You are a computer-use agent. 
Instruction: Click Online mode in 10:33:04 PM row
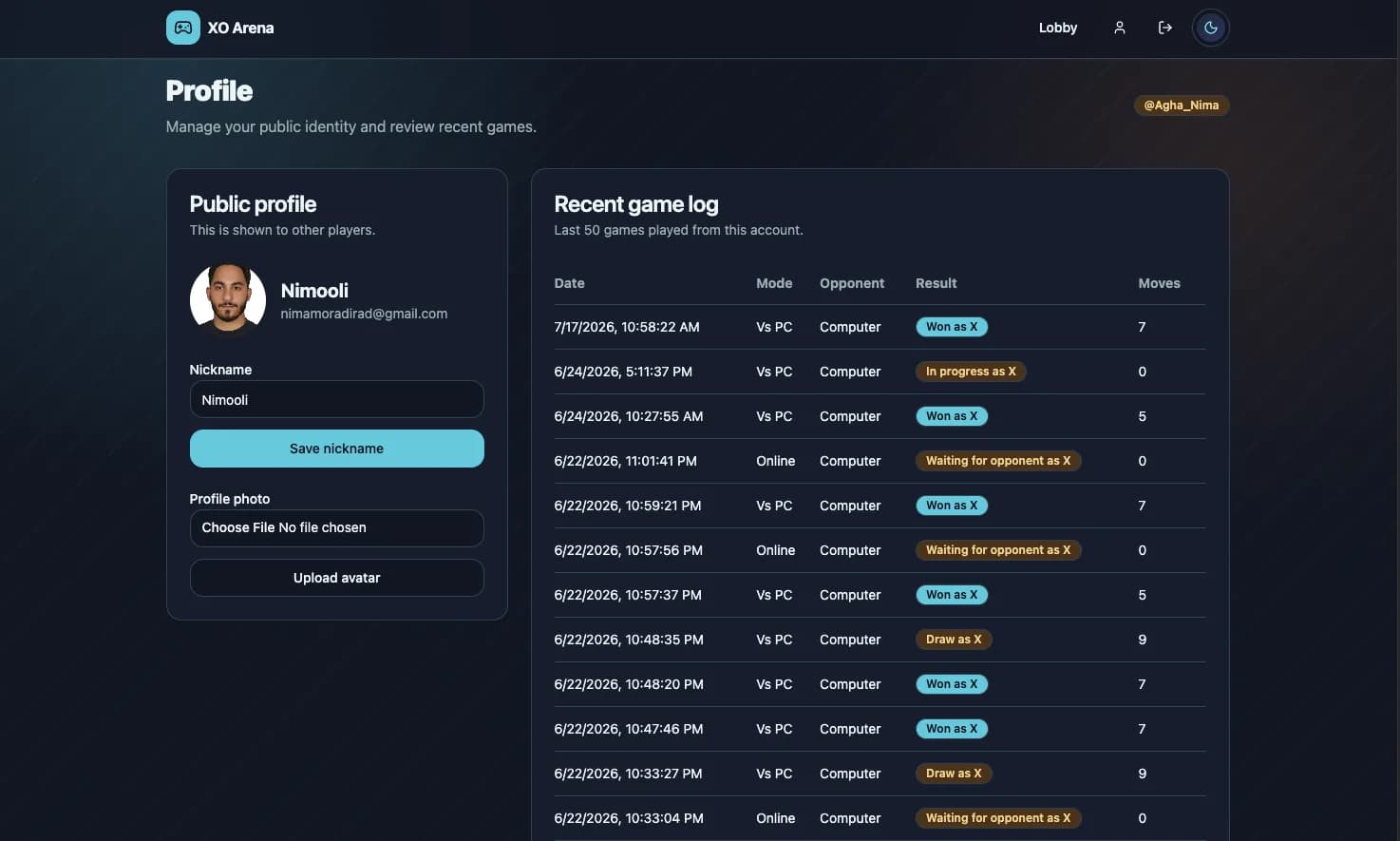tap(775, 818)
